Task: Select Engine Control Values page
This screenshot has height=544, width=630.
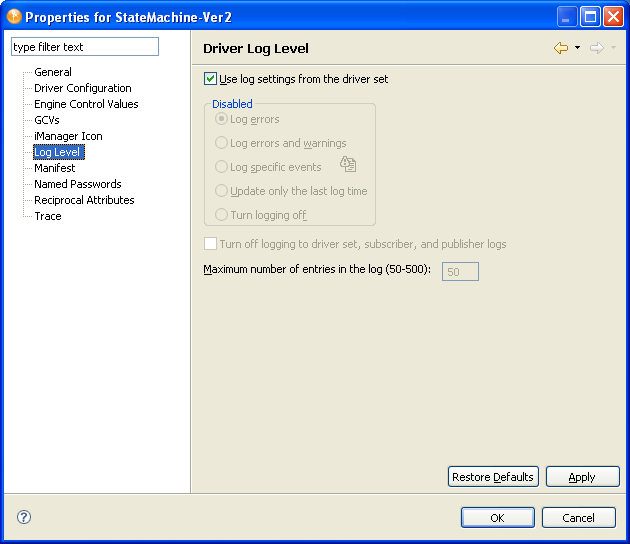Action: tap(86, 104)
